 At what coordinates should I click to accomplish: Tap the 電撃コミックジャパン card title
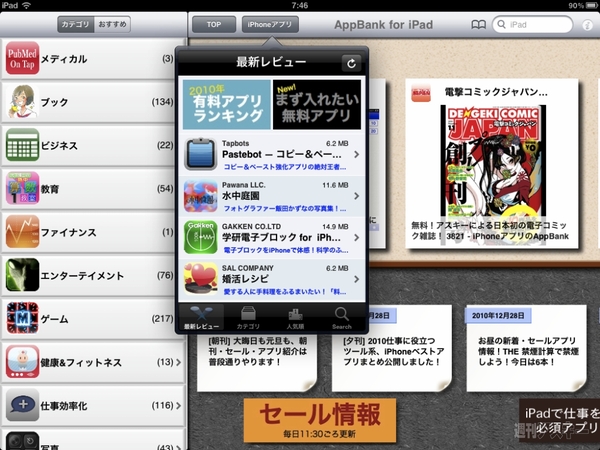coord(496,92)
